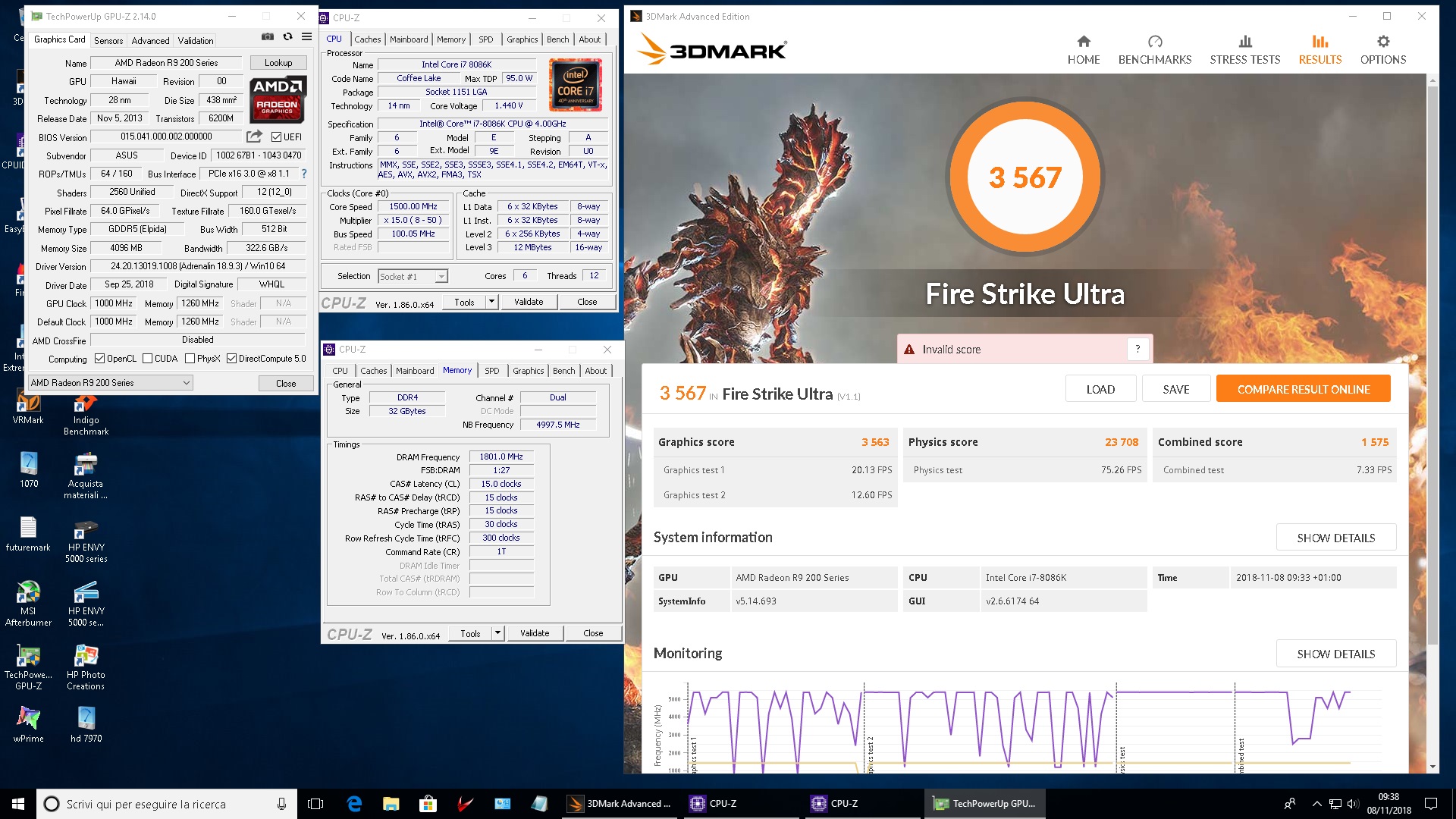Switch to 3DMark Advanced taskbar button
The image size is (1456, 819).
[620, 804]
